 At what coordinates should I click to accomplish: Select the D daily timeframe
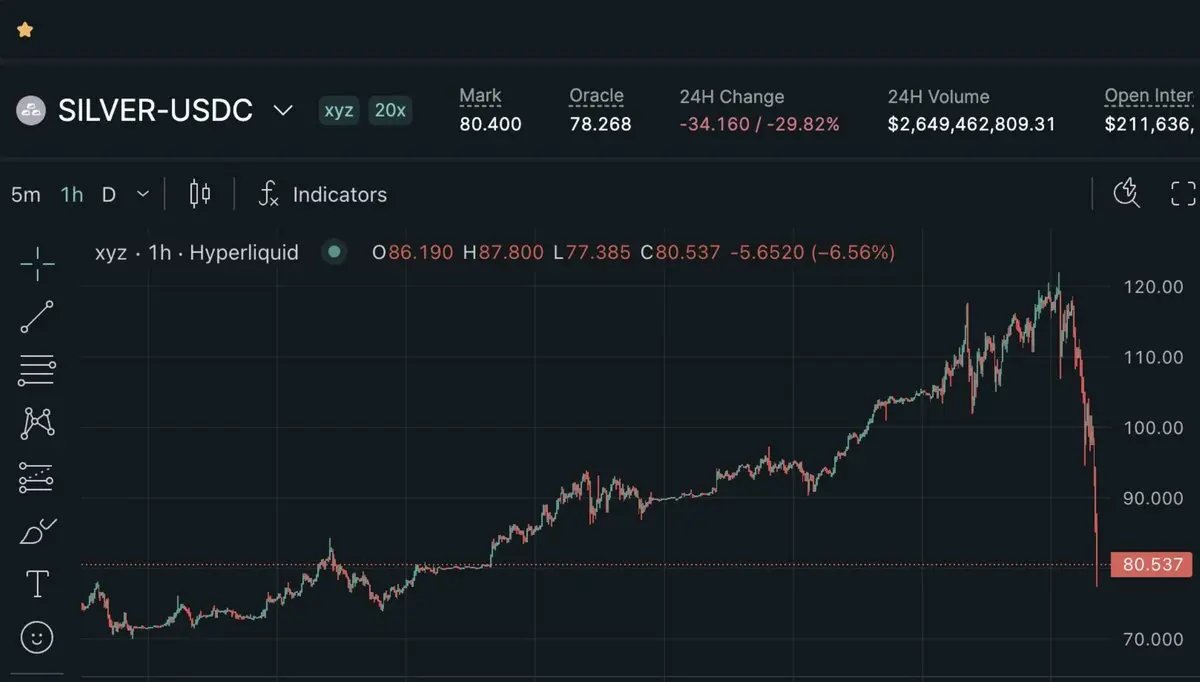[x=109, y=194]
